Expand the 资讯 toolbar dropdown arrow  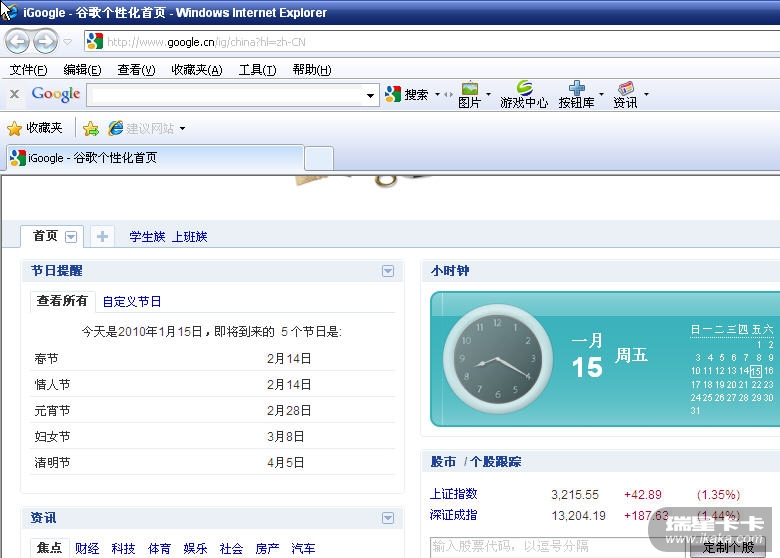(x=647, y=94)
